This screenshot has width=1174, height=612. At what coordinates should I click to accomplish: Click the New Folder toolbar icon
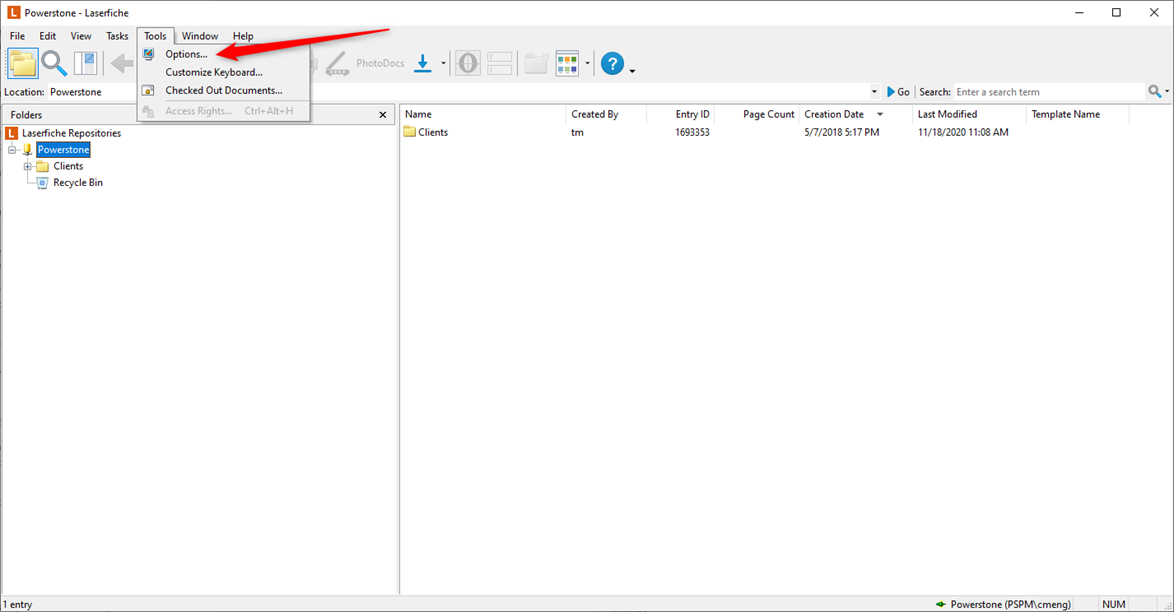[535, 64]
